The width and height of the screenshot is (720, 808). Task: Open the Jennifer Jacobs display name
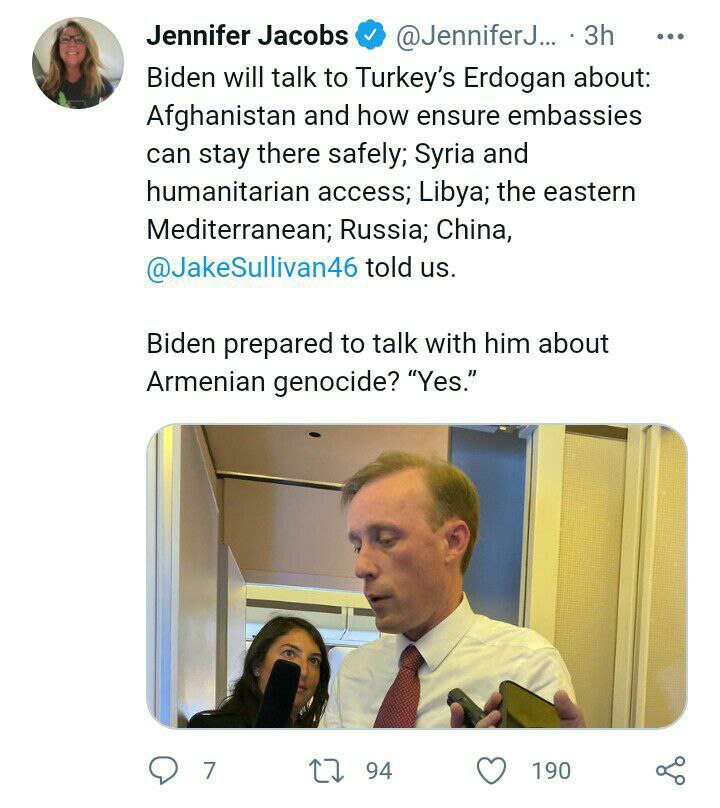click(x=247, y=36)
